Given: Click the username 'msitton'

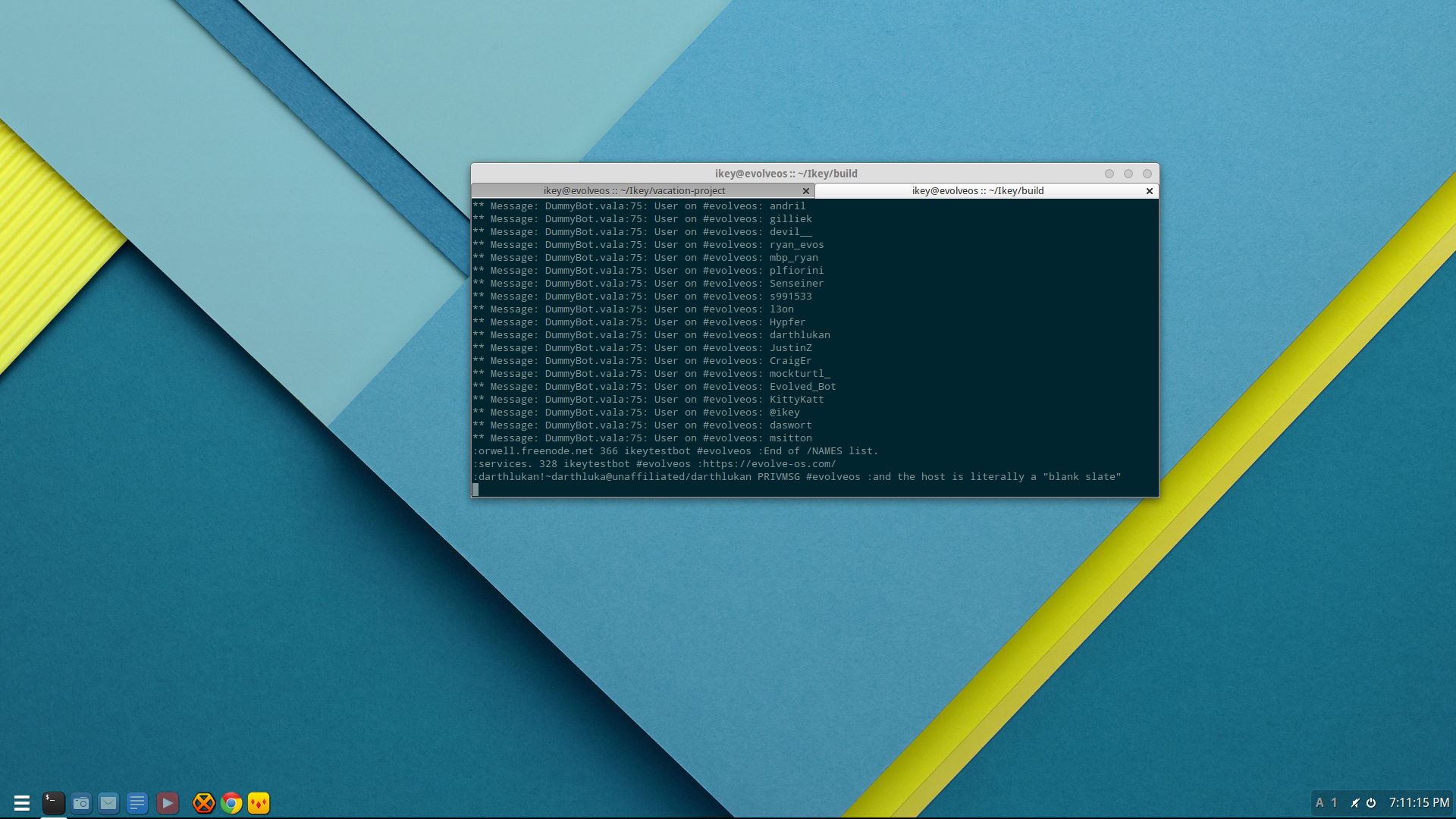Looking at the screenshot, I should pyautogui.click(x=790, y=438).
